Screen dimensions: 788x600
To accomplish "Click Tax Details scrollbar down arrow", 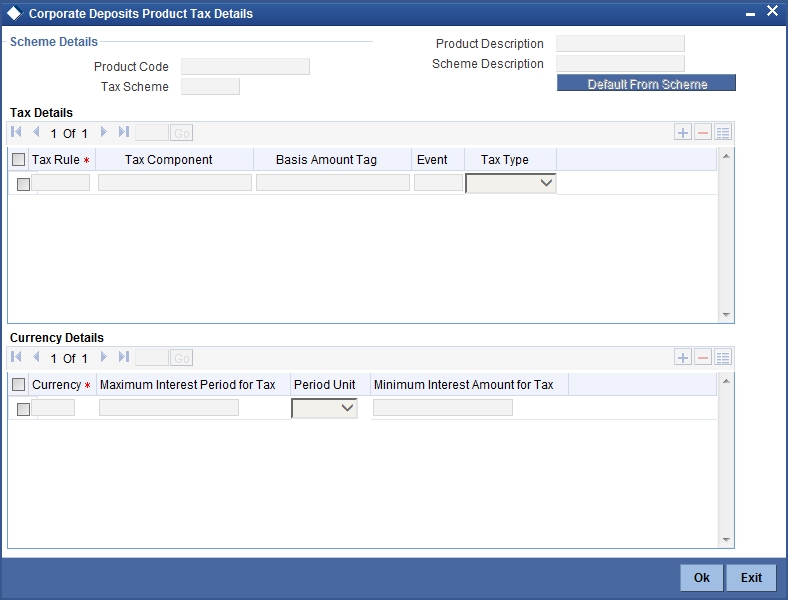I will (726, 315).
